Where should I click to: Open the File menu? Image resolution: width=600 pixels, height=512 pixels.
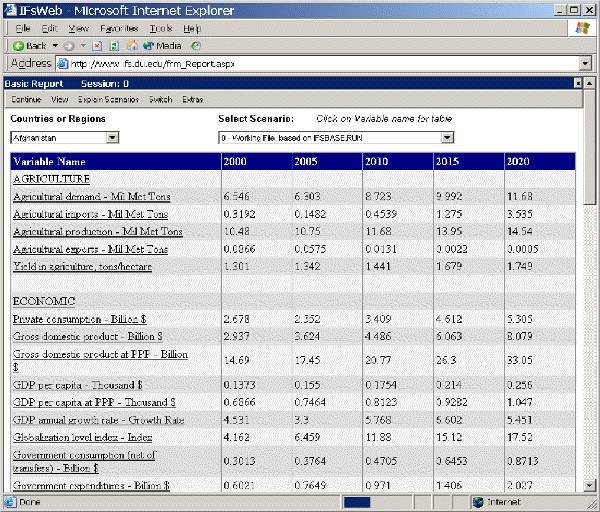(x=23, y=28)
